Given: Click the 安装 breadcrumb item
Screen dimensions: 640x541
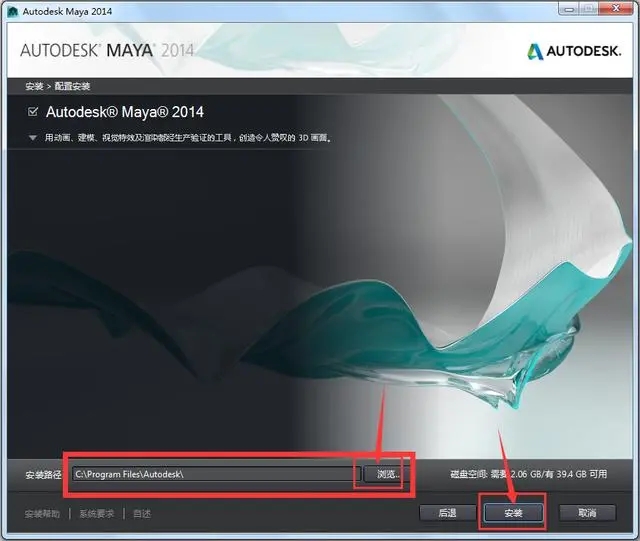Looking at the screenshot, I should pyautogui.click(x=34, y=86).
